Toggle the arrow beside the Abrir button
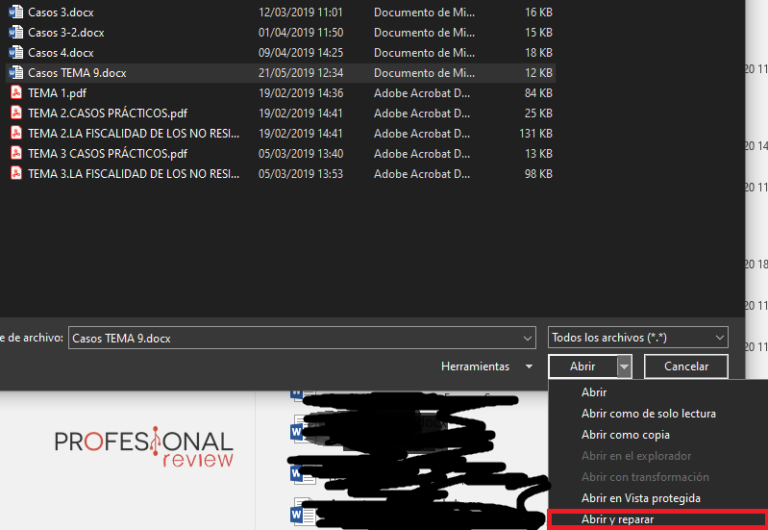 click(624, 367)
